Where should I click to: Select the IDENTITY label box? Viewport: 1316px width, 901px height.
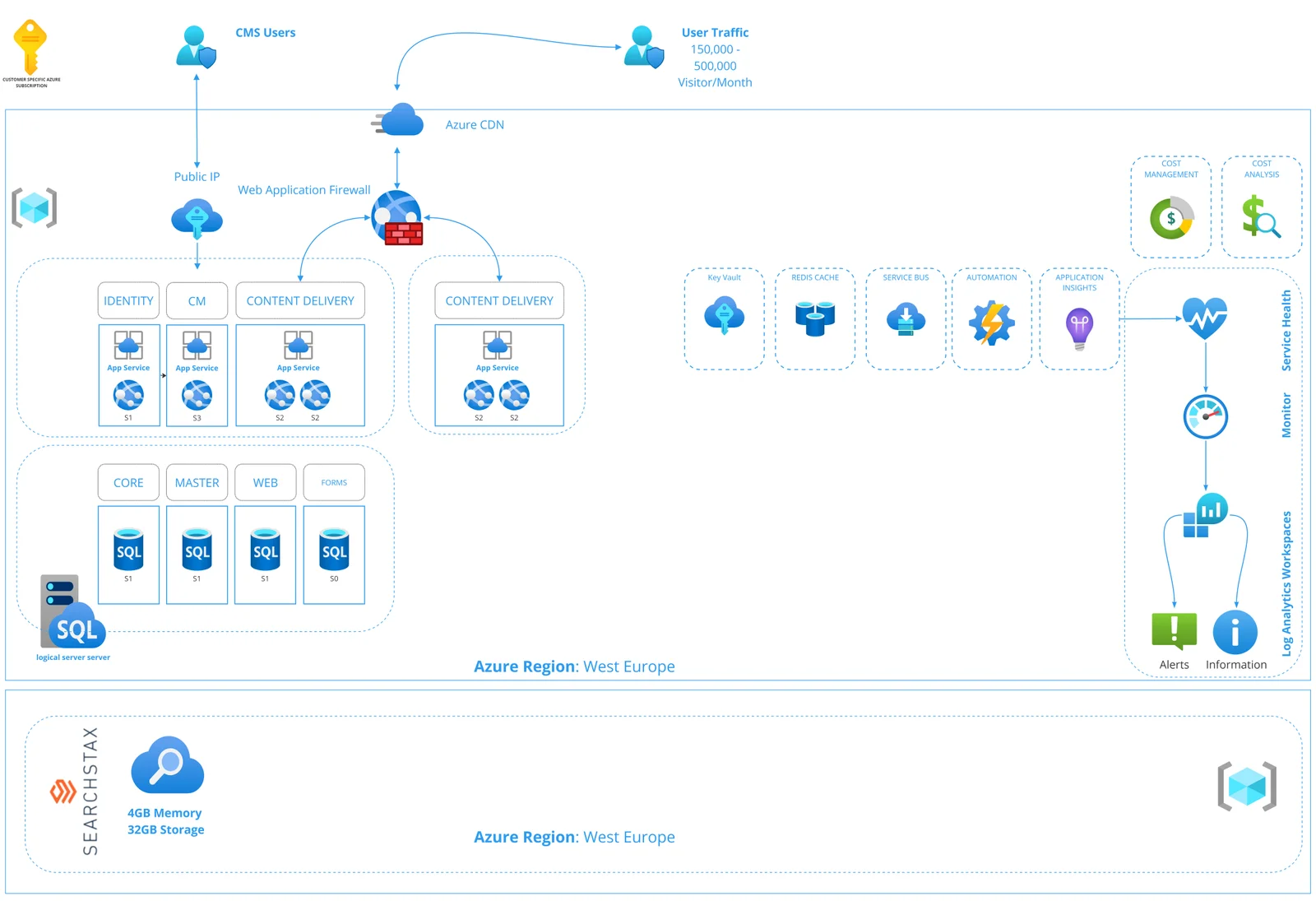coord(128,301)
